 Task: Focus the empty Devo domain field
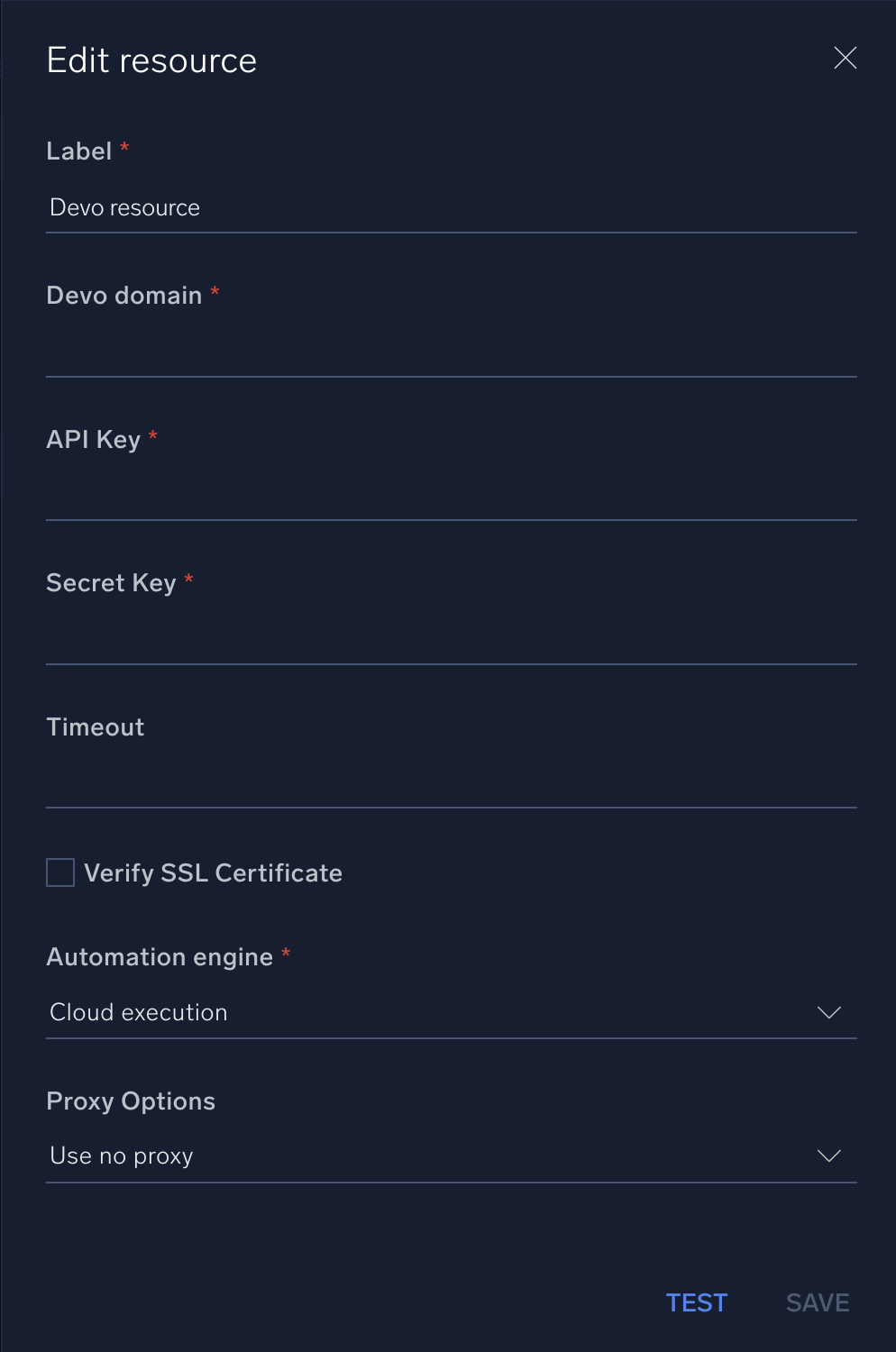[x=451, y=352]
